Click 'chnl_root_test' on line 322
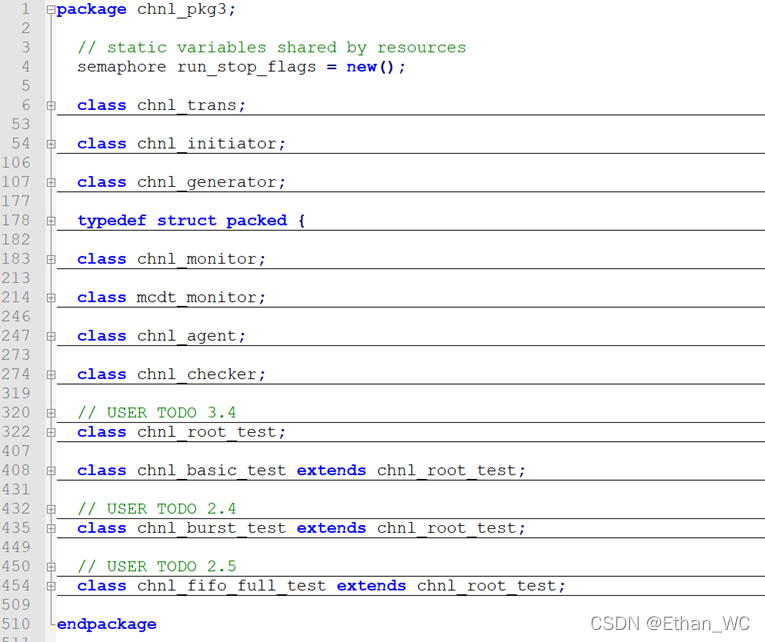This screenshot has width=765, height=642. pos(206,432)
